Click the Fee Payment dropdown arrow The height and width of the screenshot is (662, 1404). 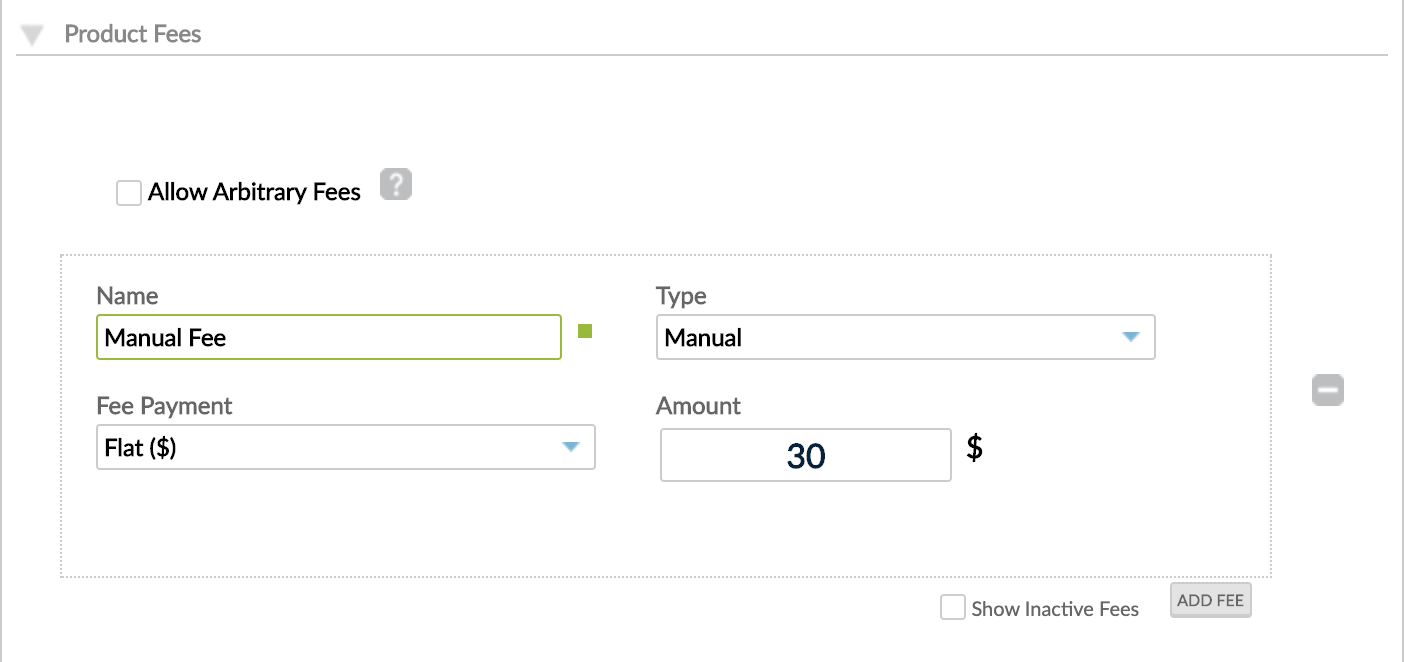(571, 448)
